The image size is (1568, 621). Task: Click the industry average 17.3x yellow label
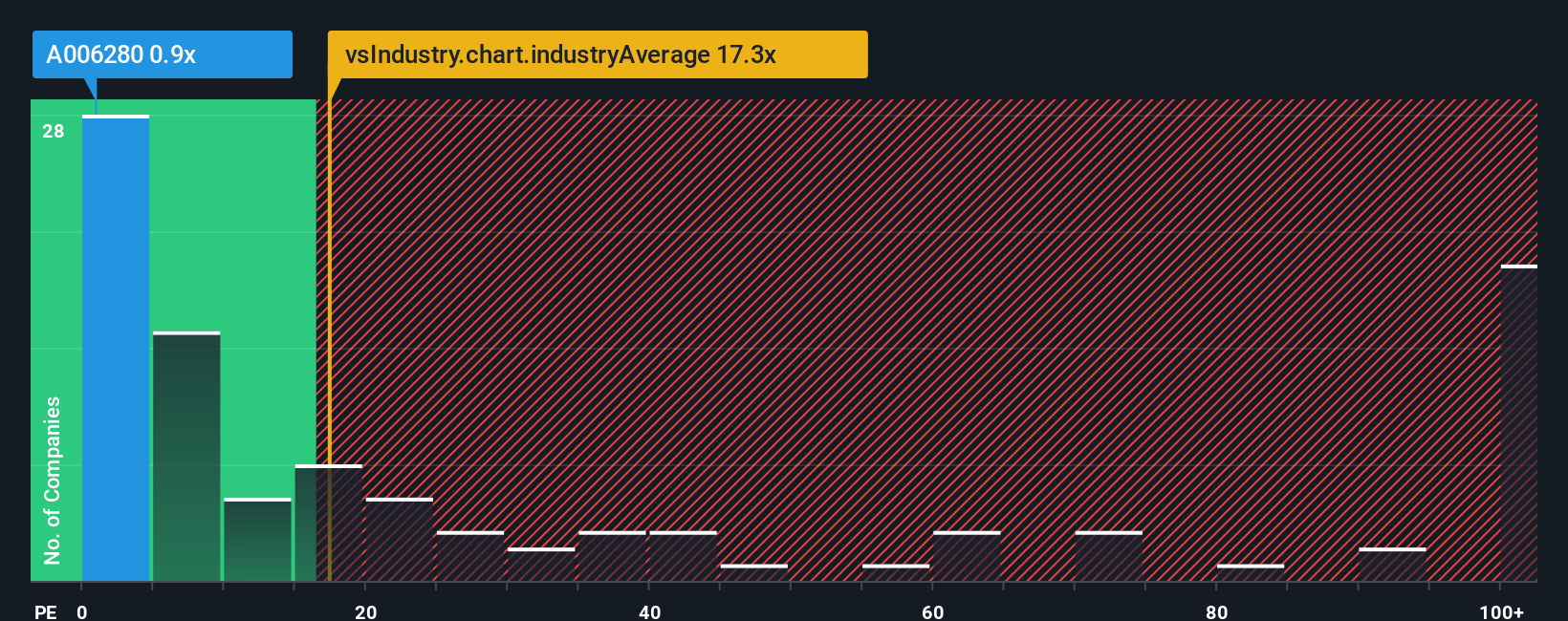point(598,54)
